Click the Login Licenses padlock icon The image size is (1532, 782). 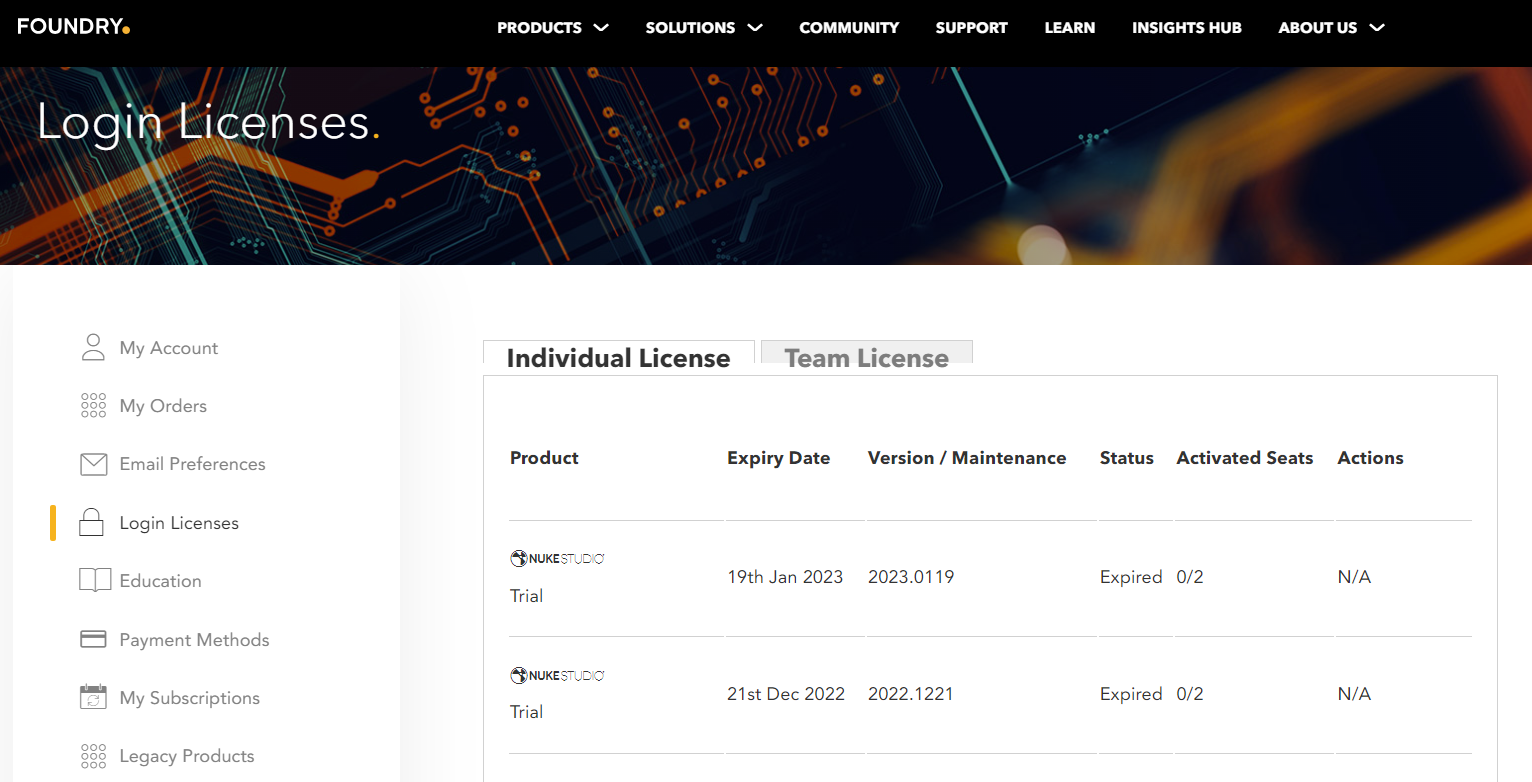click(92, 522)
